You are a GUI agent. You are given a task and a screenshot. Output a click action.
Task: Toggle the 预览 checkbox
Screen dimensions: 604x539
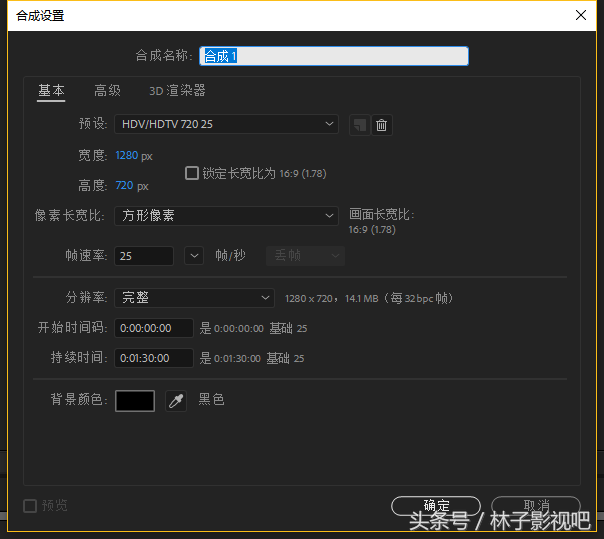[x=30, y=505]
